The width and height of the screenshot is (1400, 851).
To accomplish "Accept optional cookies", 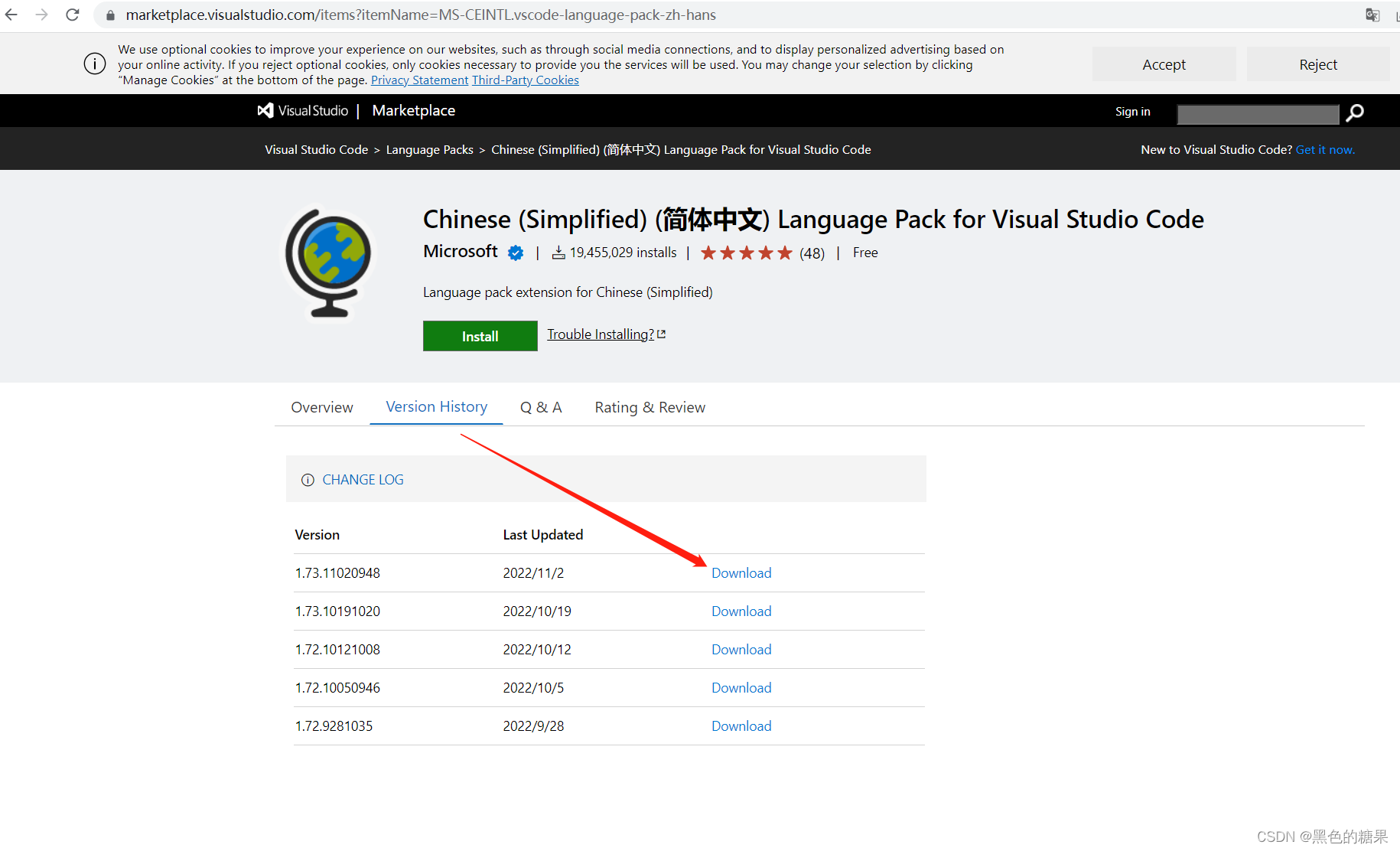I will click(x=1164, y=64).
